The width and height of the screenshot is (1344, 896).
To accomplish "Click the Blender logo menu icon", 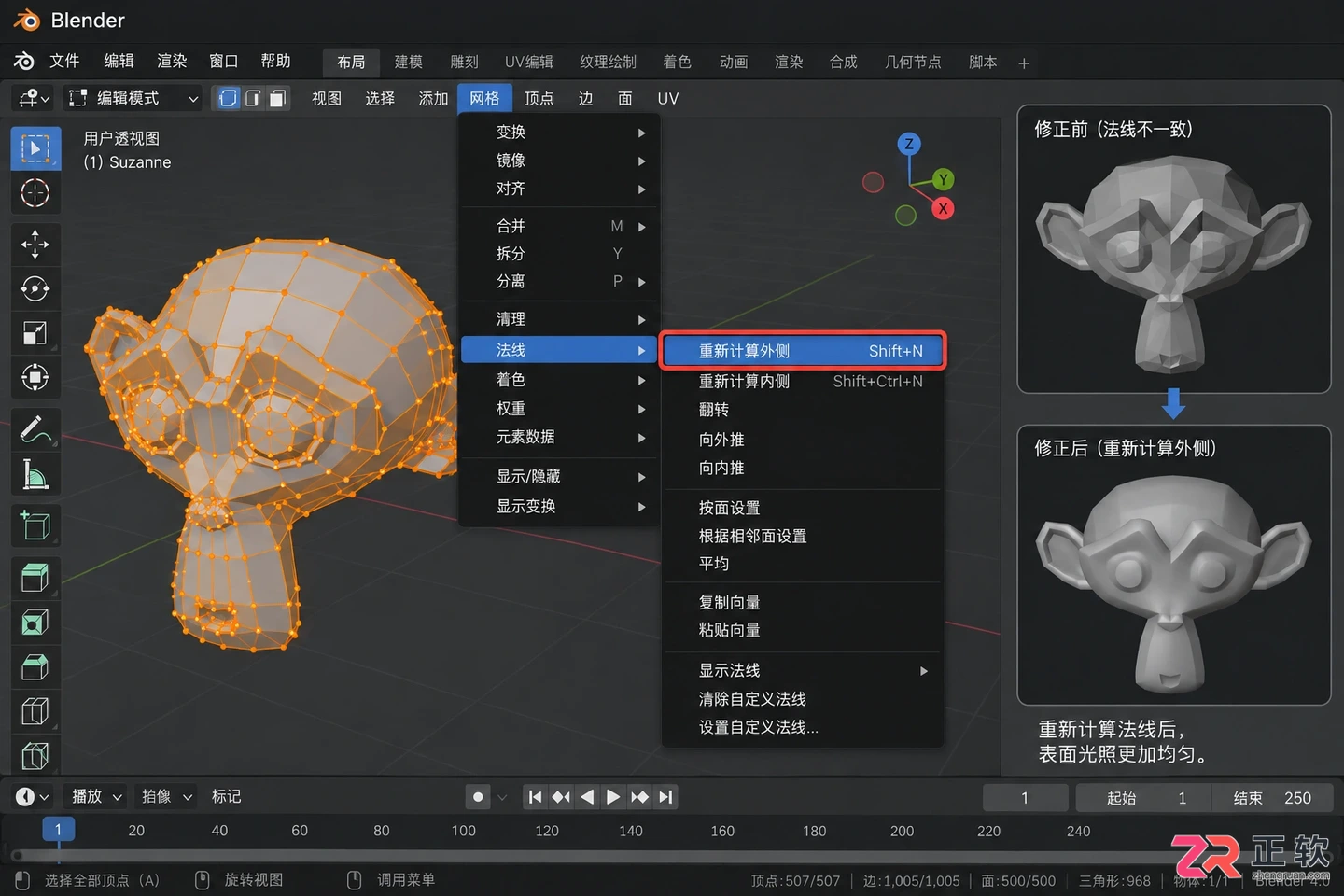I will 24,62.
